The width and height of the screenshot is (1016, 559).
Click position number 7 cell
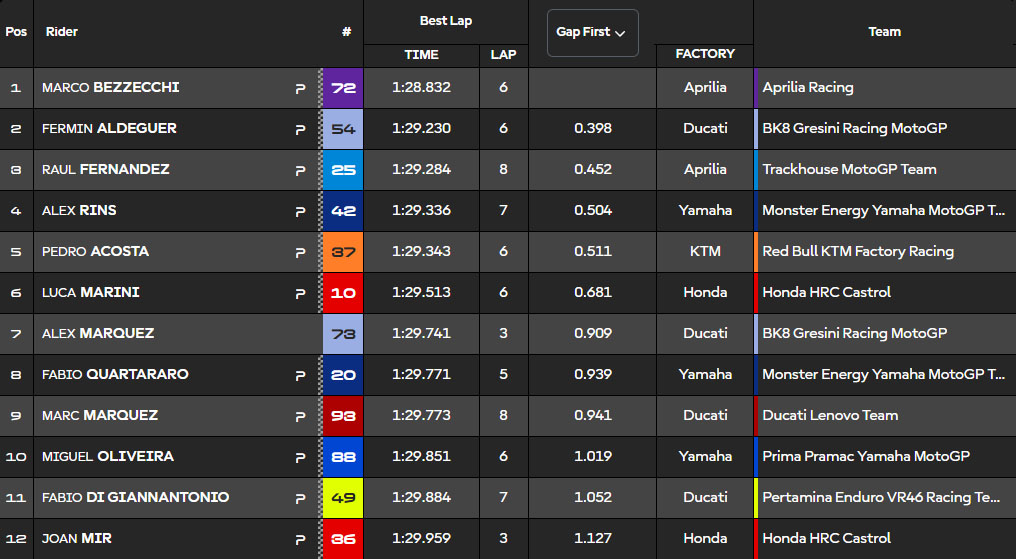click(16, 334)
